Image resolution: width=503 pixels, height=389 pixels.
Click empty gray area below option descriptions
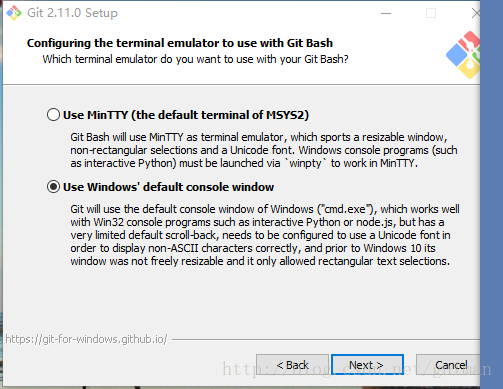pos(240,300)
